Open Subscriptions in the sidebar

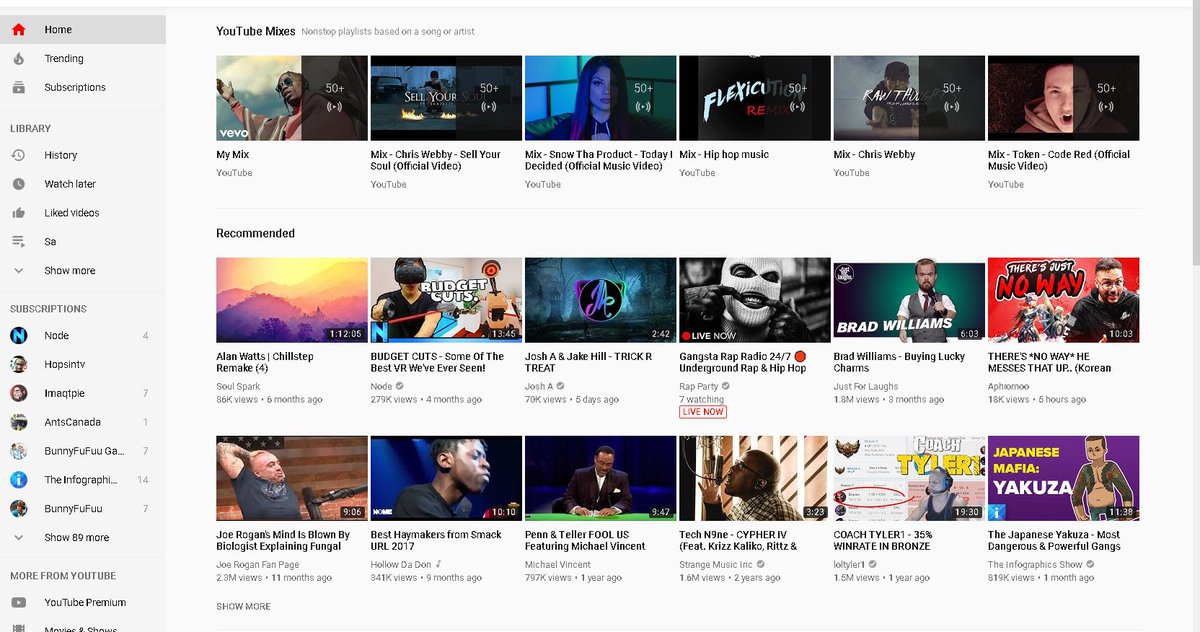click(x=83, y=88)
